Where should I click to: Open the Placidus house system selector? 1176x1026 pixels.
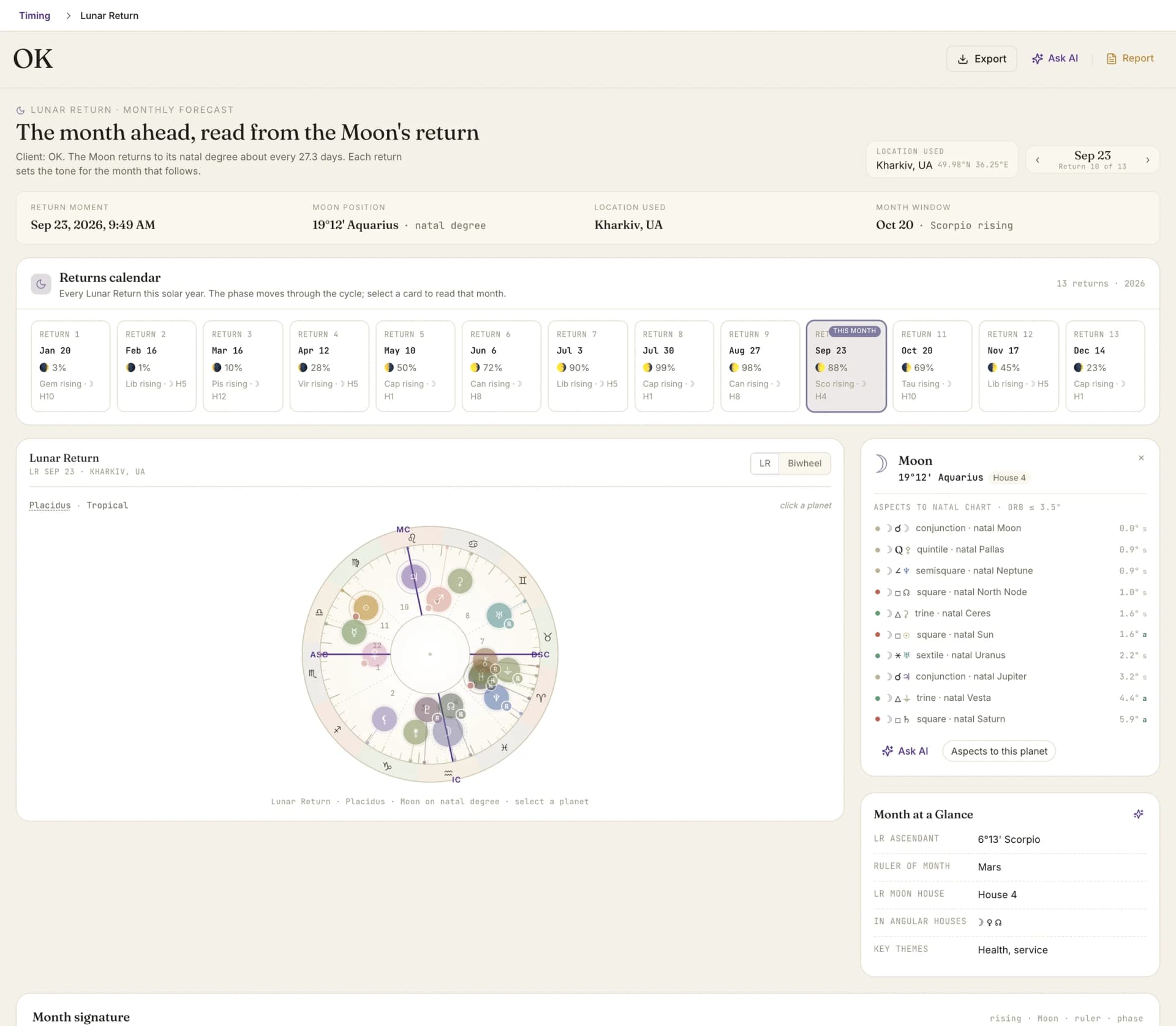50,505
